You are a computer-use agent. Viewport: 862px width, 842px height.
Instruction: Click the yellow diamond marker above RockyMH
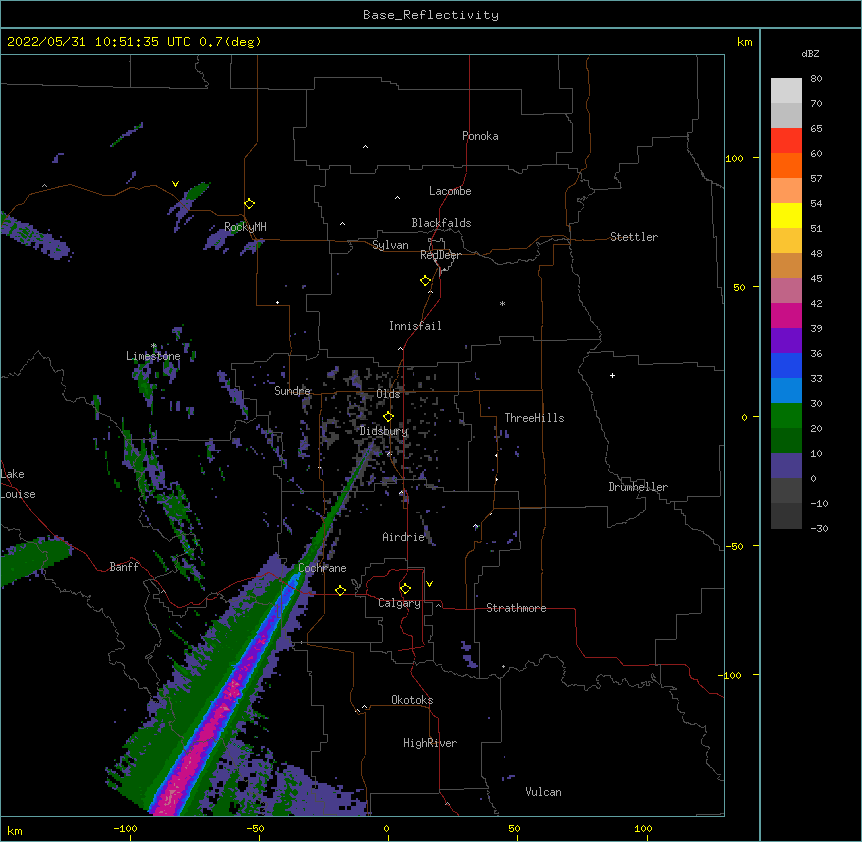(x=249, y=204)
